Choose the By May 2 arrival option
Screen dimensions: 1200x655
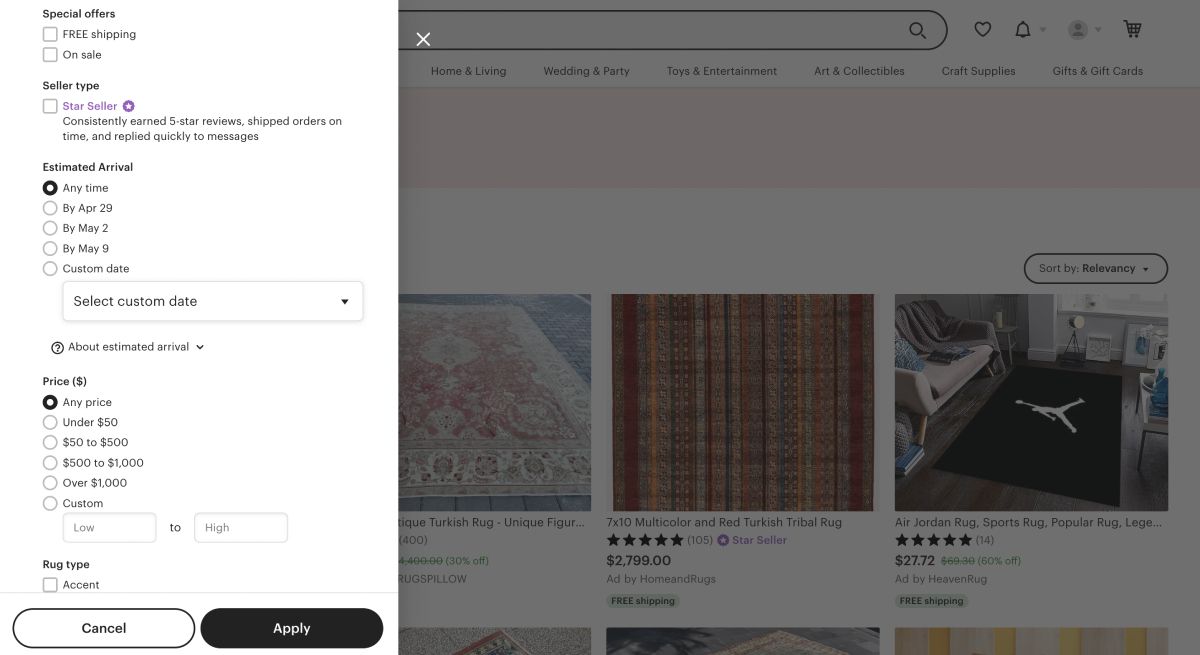pos(50,228)
